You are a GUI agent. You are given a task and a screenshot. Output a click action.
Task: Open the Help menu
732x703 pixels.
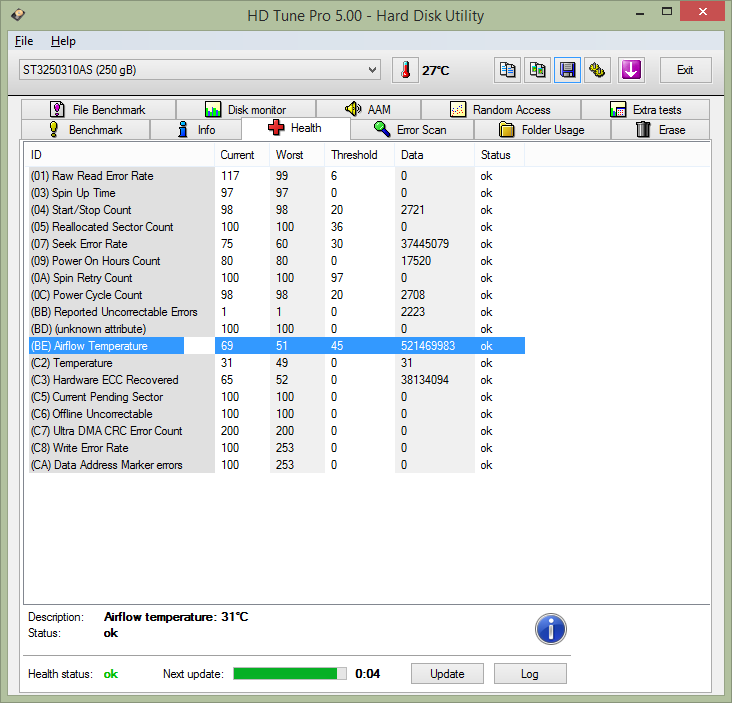click(63, 41)
